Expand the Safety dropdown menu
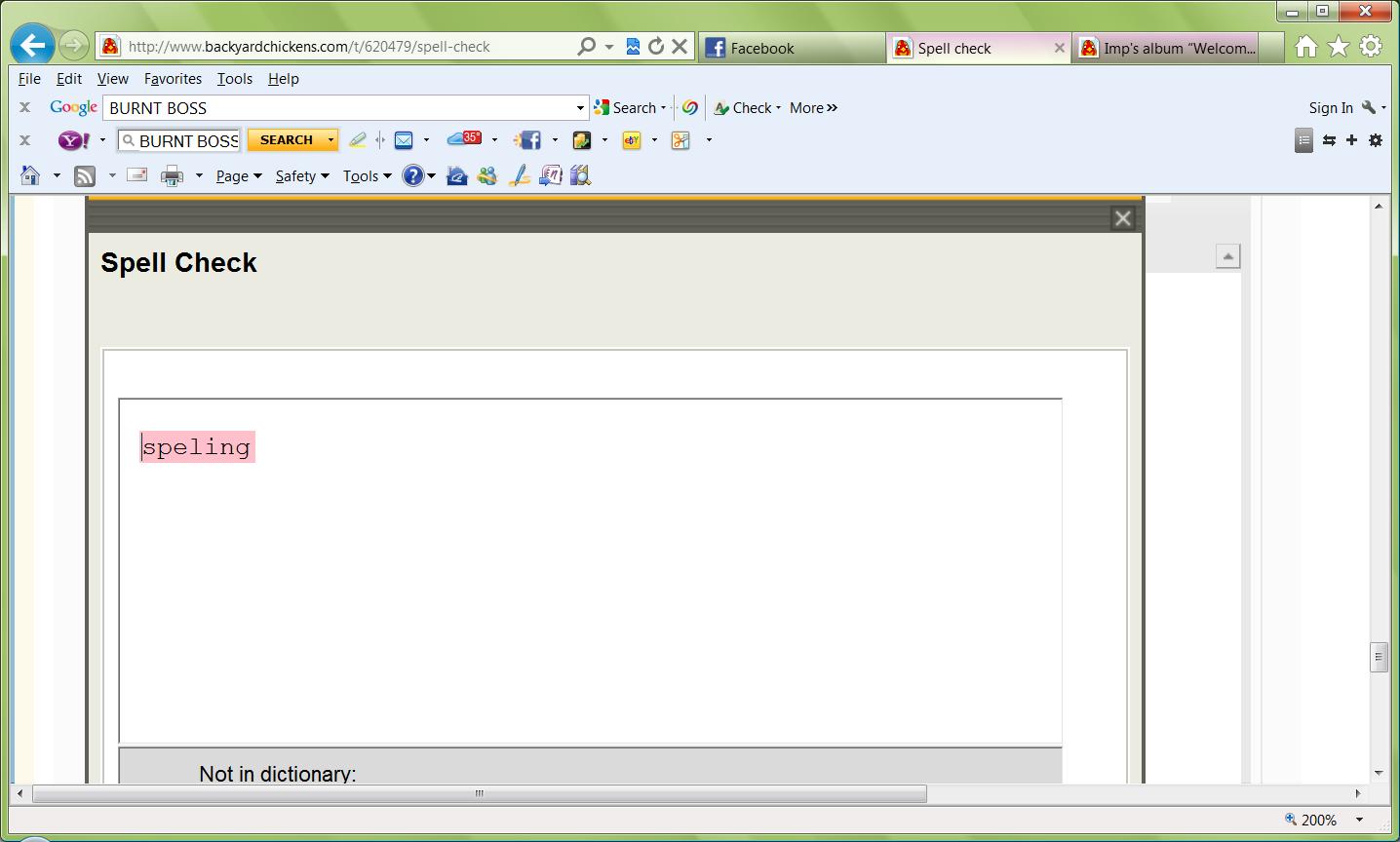This screenshot has height=842, width=1400. [x=301, y=176]
